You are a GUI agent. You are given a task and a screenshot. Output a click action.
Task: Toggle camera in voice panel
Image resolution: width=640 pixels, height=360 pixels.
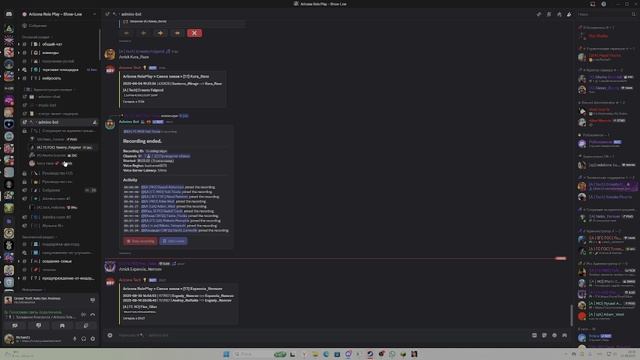(15, 325)
